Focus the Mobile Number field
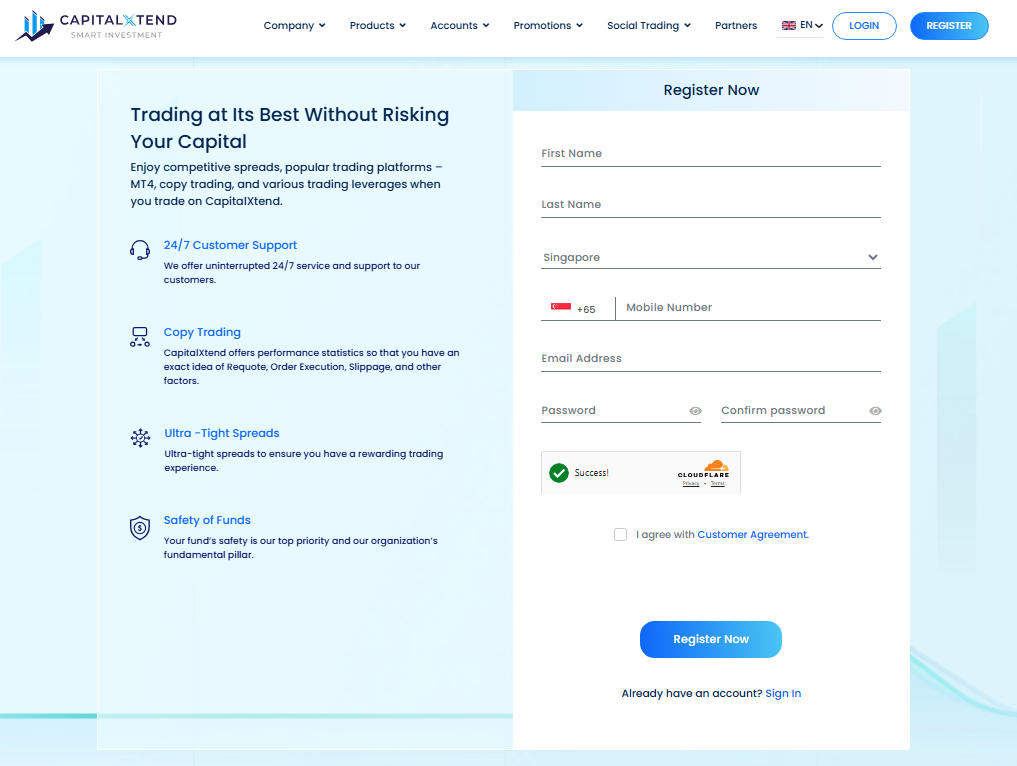The width and height of the screenshot is (1017, 766). [x=748, y=307]
